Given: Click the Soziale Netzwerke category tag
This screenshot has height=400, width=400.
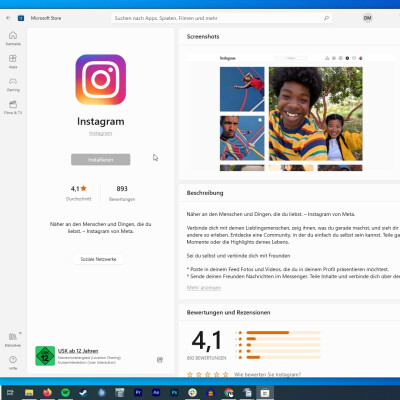Looking at the screenshot, I should coord(98,259).
